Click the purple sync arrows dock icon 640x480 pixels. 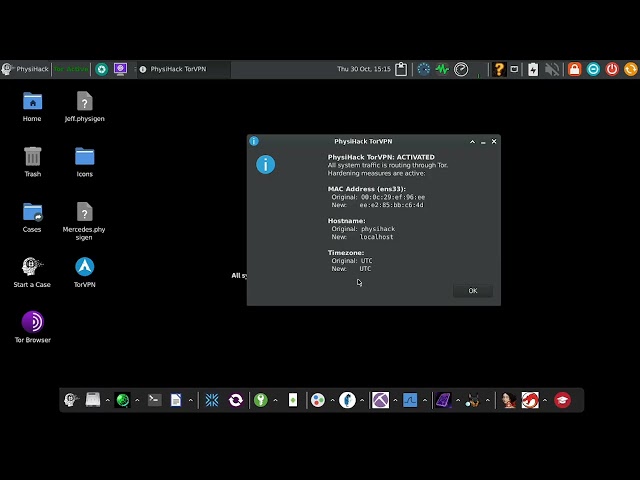point(236,400)
